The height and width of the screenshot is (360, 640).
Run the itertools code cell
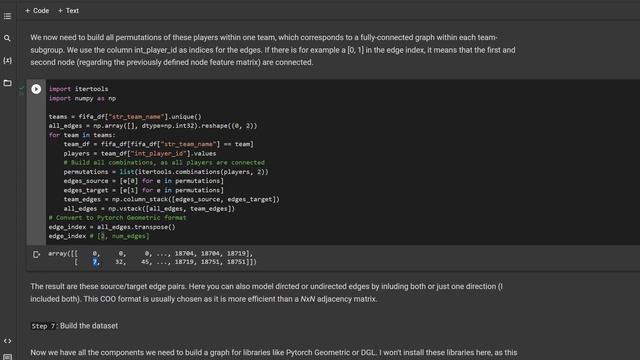tap(36, 89)
